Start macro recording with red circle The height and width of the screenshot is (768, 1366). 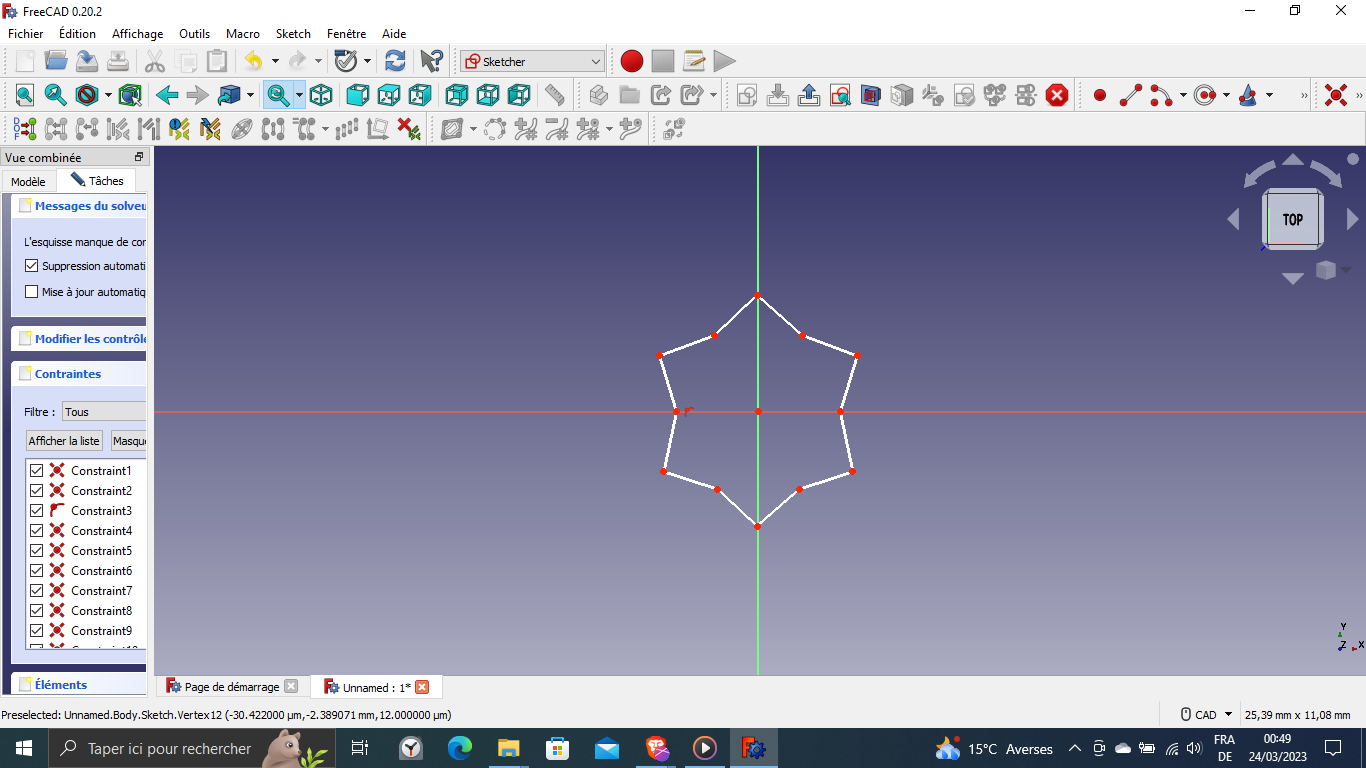(632, 61)
